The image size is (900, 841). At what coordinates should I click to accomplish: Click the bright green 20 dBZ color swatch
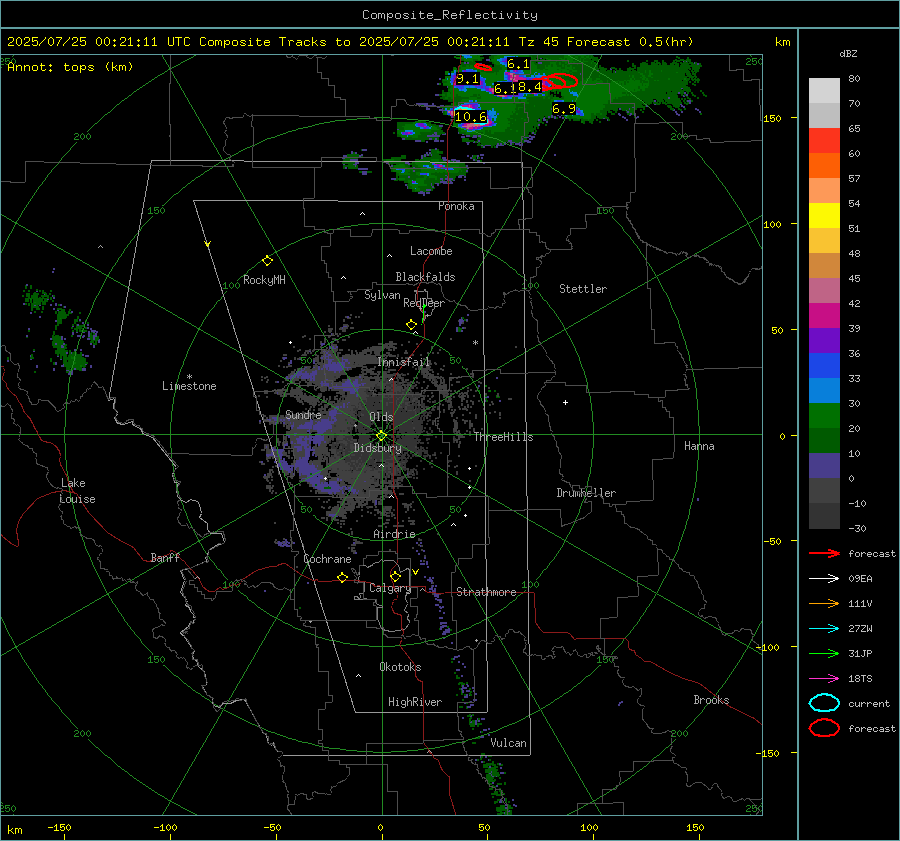click(824, 416)
